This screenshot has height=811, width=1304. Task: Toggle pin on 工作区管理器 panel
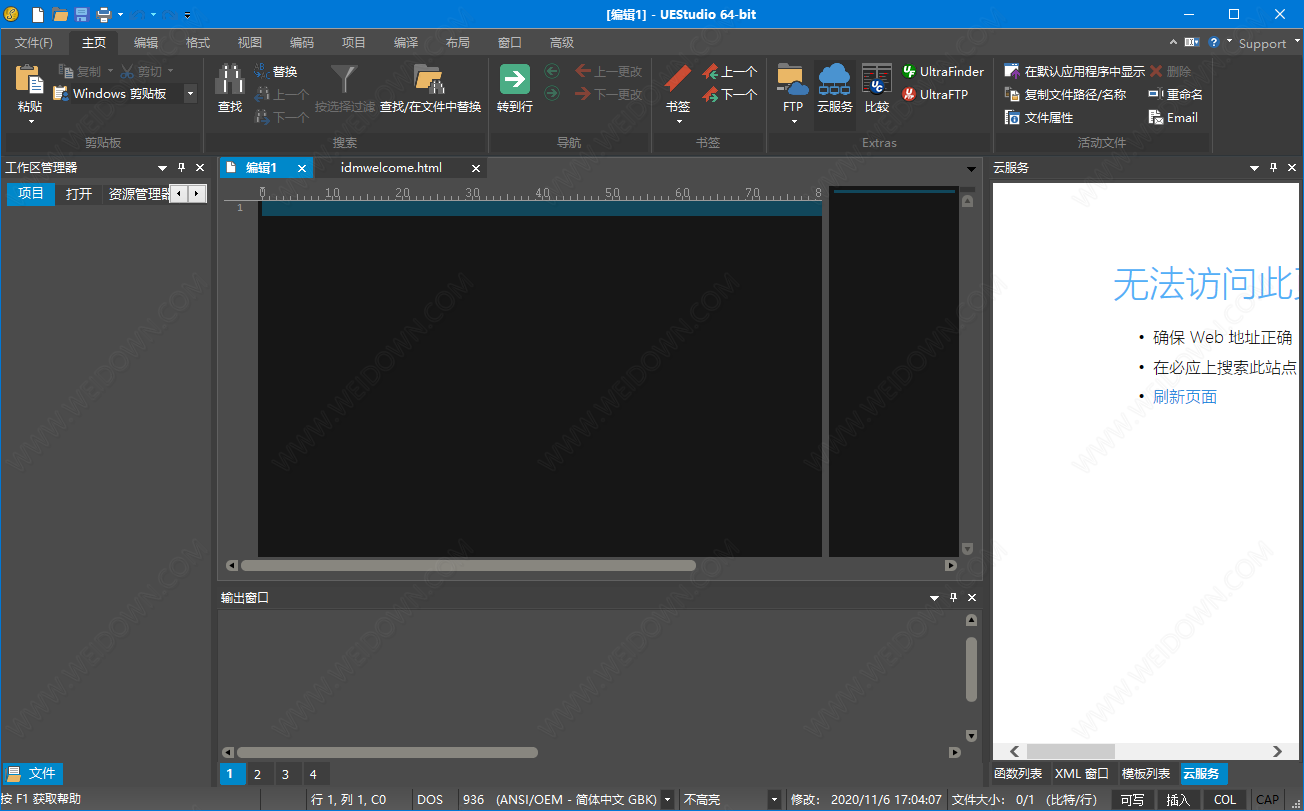(181, 167)
